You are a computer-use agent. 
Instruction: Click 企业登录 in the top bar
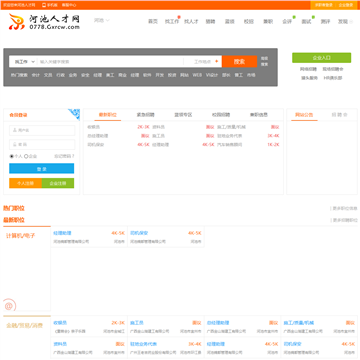(x=346, y=5)
